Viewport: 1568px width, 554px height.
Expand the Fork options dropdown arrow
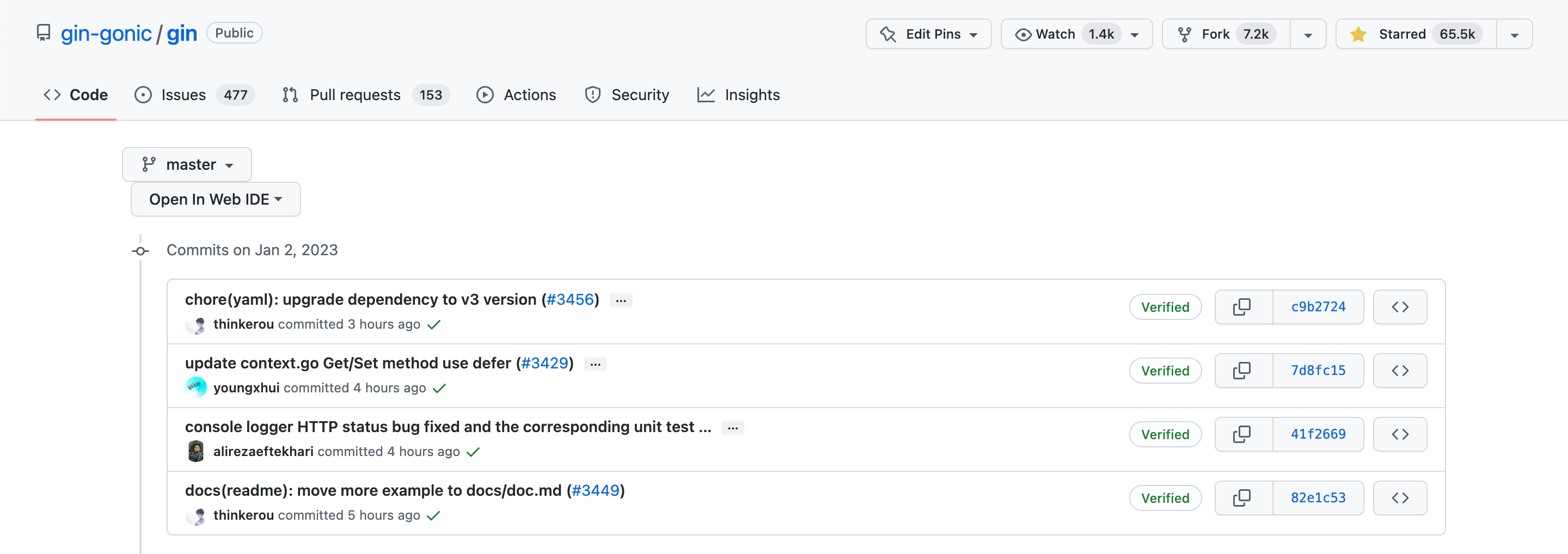(1307, 35)
